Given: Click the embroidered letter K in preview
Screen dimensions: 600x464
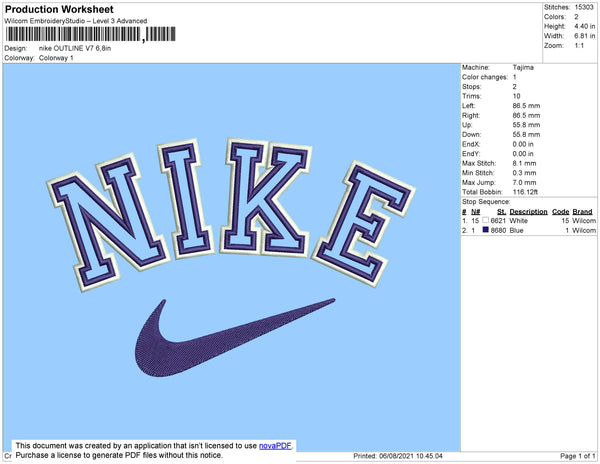Looking at the screenshot, I should [x=267, y=197].
